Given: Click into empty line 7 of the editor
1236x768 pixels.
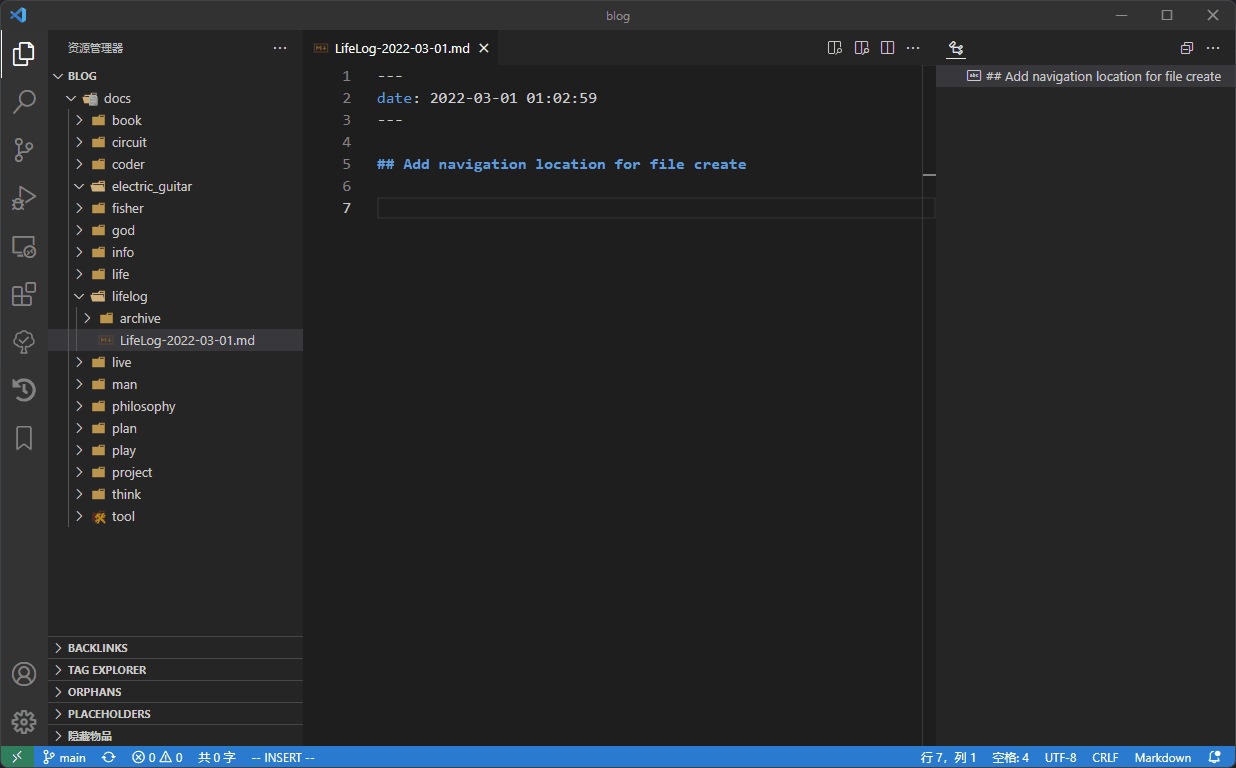Looking at the screenshot, I should pyautogui.click(x=655, y=208).
